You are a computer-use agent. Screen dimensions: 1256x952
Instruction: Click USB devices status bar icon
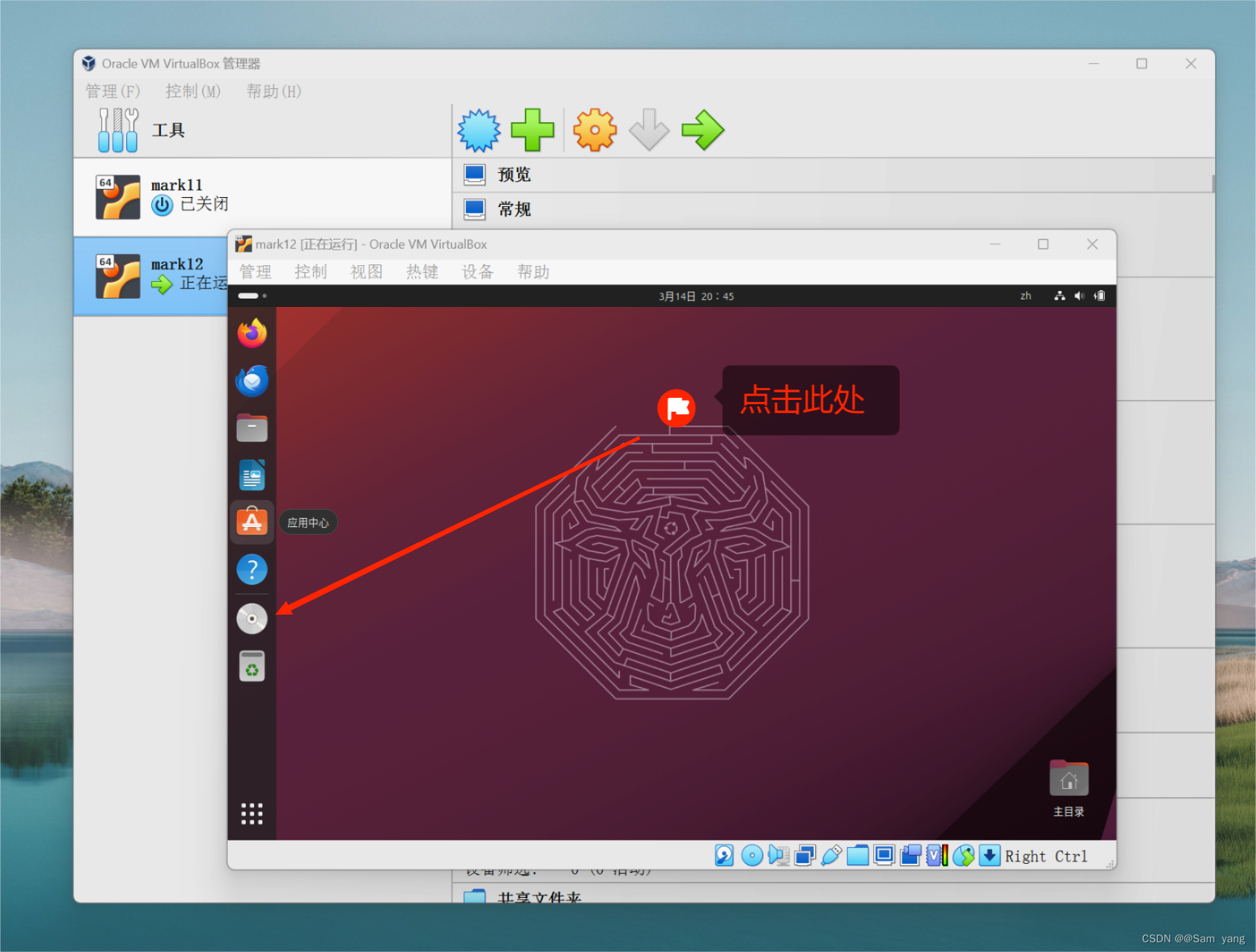coord(832,855)
